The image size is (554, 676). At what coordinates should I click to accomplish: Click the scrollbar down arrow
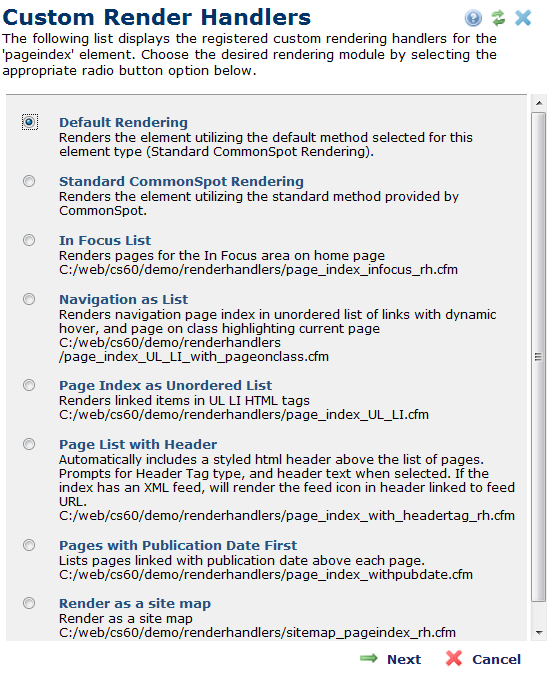[539, 632]
